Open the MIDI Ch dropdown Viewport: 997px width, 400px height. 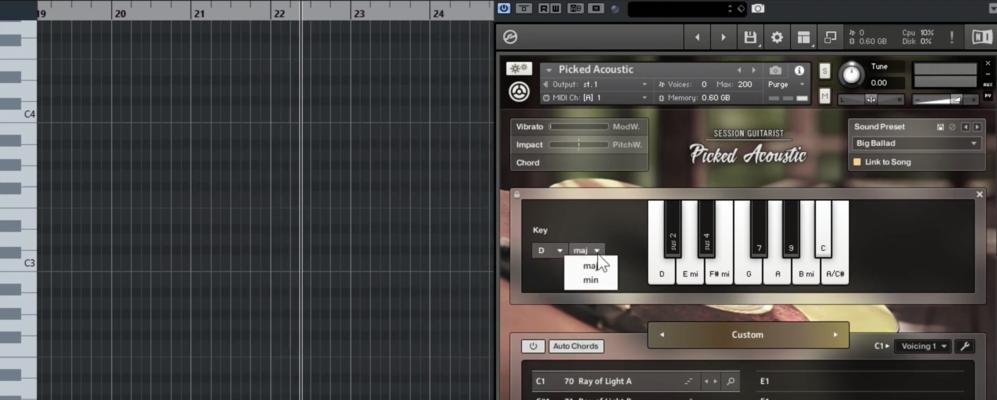click(595, 98)
